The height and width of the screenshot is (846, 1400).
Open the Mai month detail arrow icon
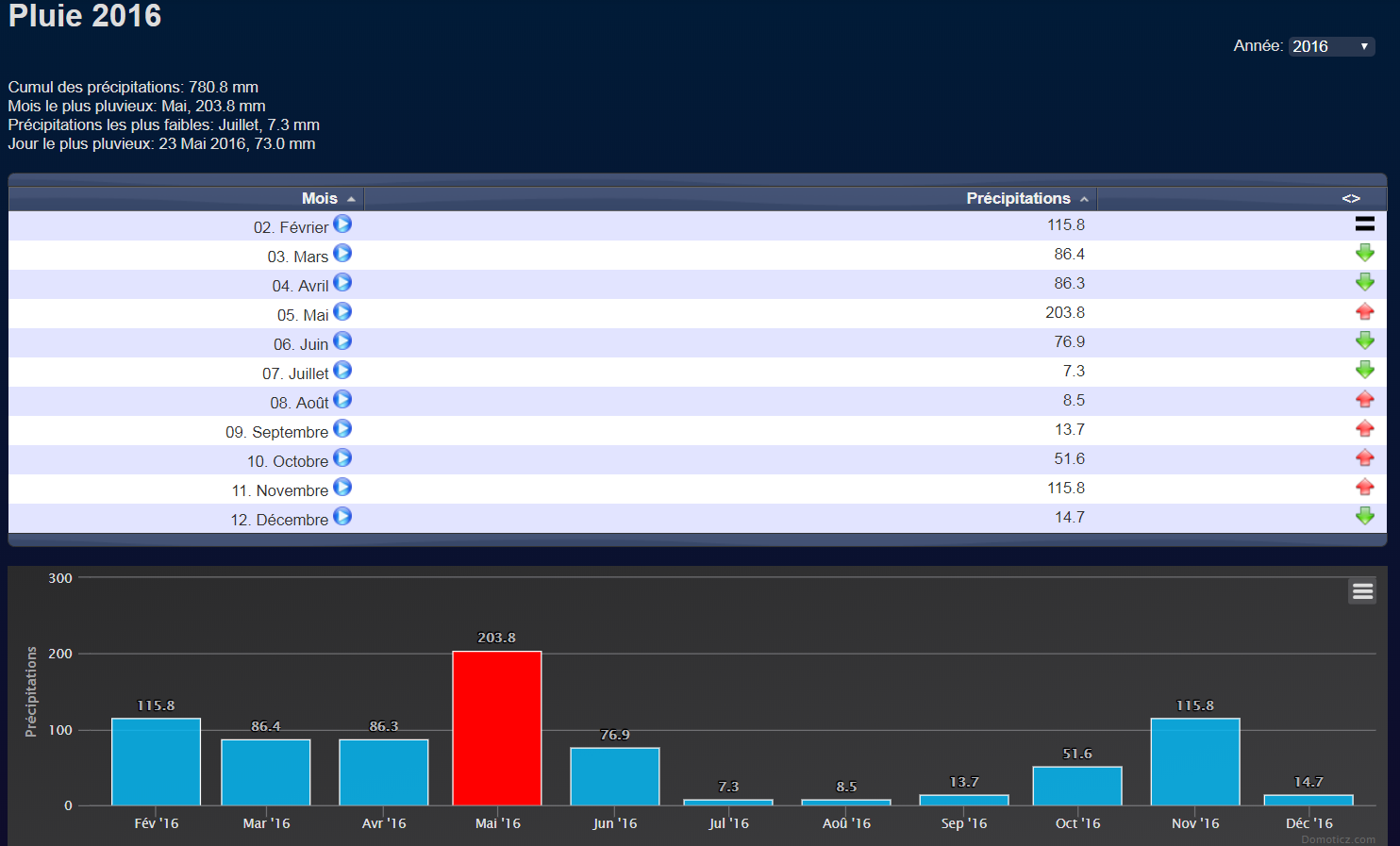(x=342, y=312)
